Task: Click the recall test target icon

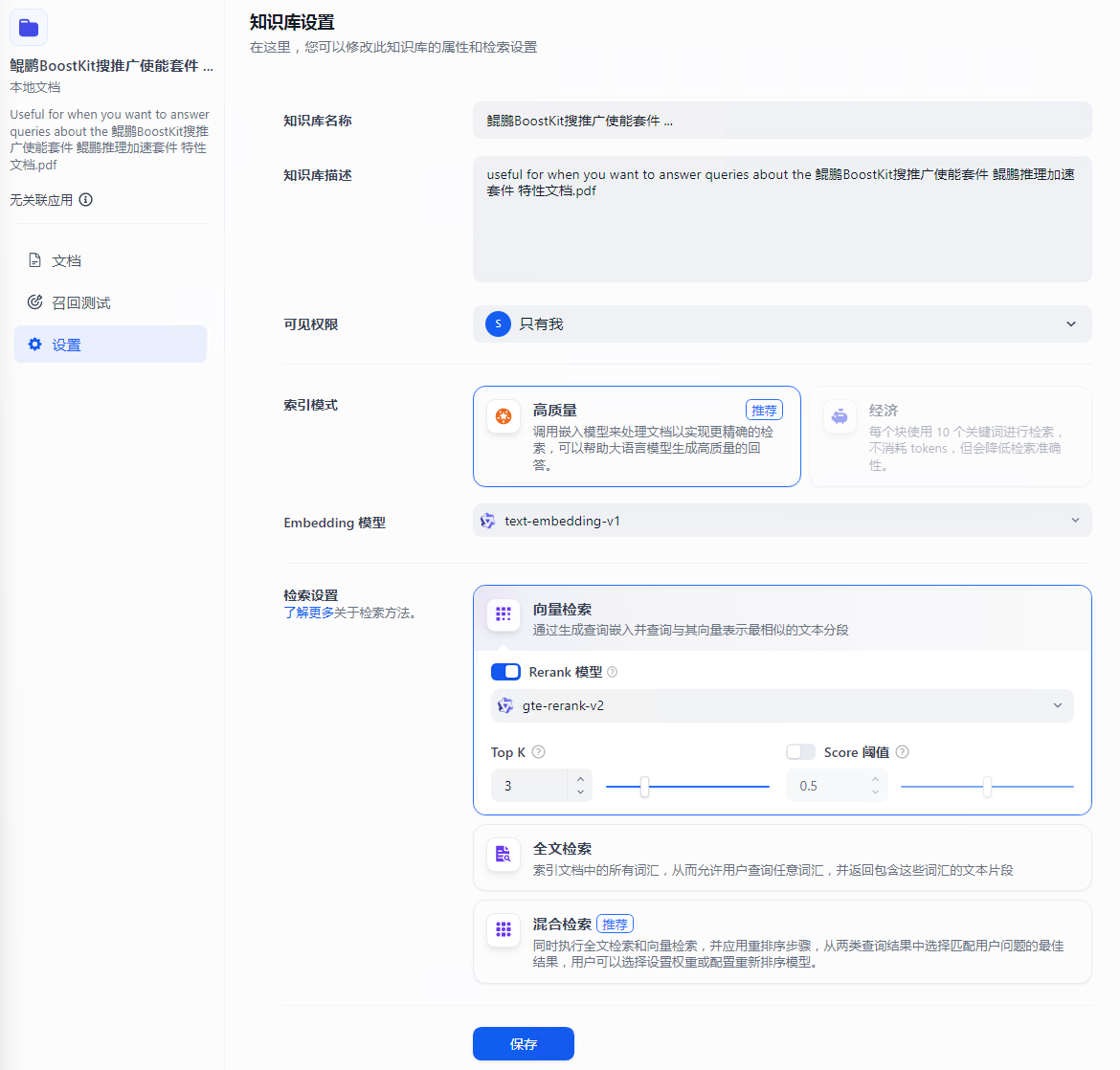Action: pyautogui.click(x=34, y=302)
